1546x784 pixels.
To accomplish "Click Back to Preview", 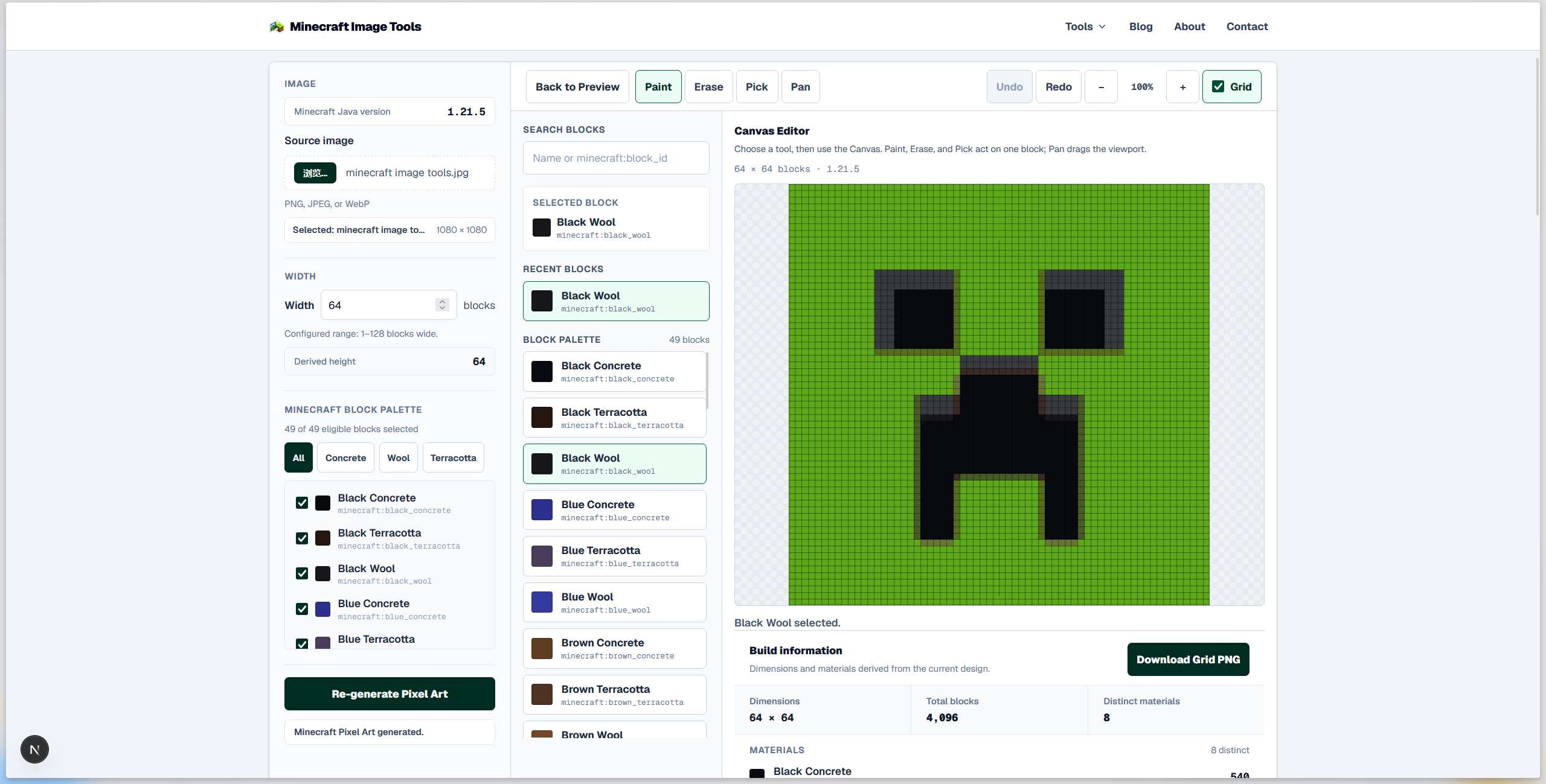I will tap(577, 86).
